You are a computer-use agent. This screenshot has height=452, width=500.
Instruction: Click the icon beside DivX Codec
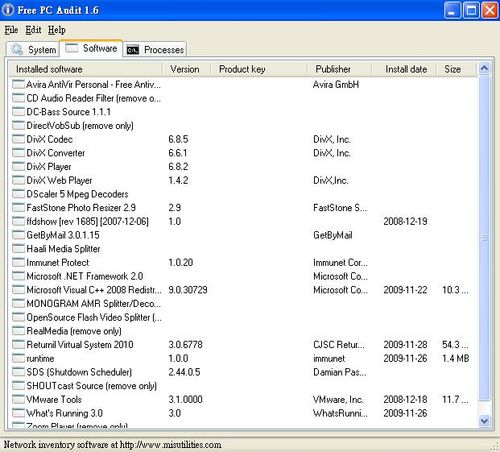coord(18,139)
